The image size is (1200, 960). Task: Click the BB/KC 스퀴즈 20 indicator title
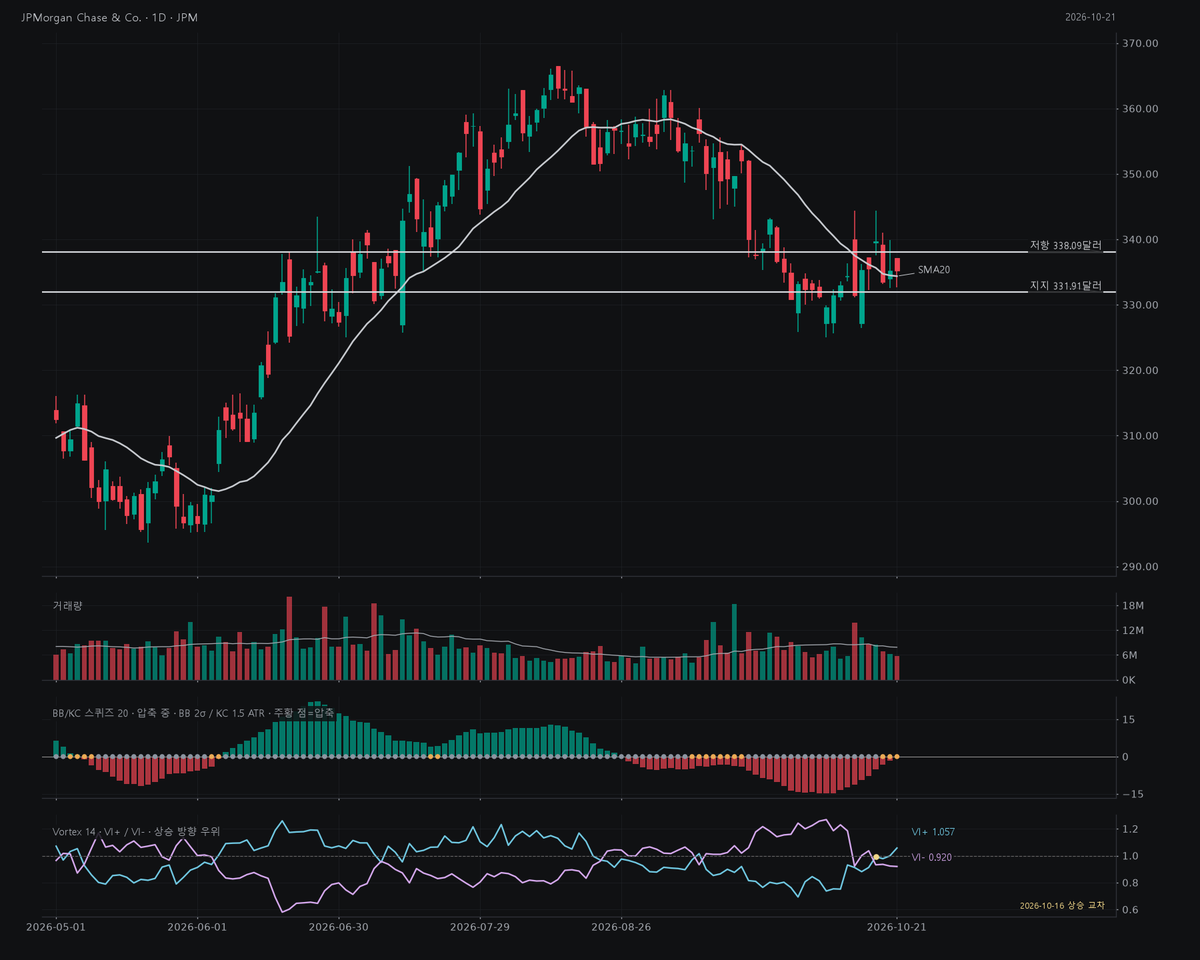click(193, 713)
